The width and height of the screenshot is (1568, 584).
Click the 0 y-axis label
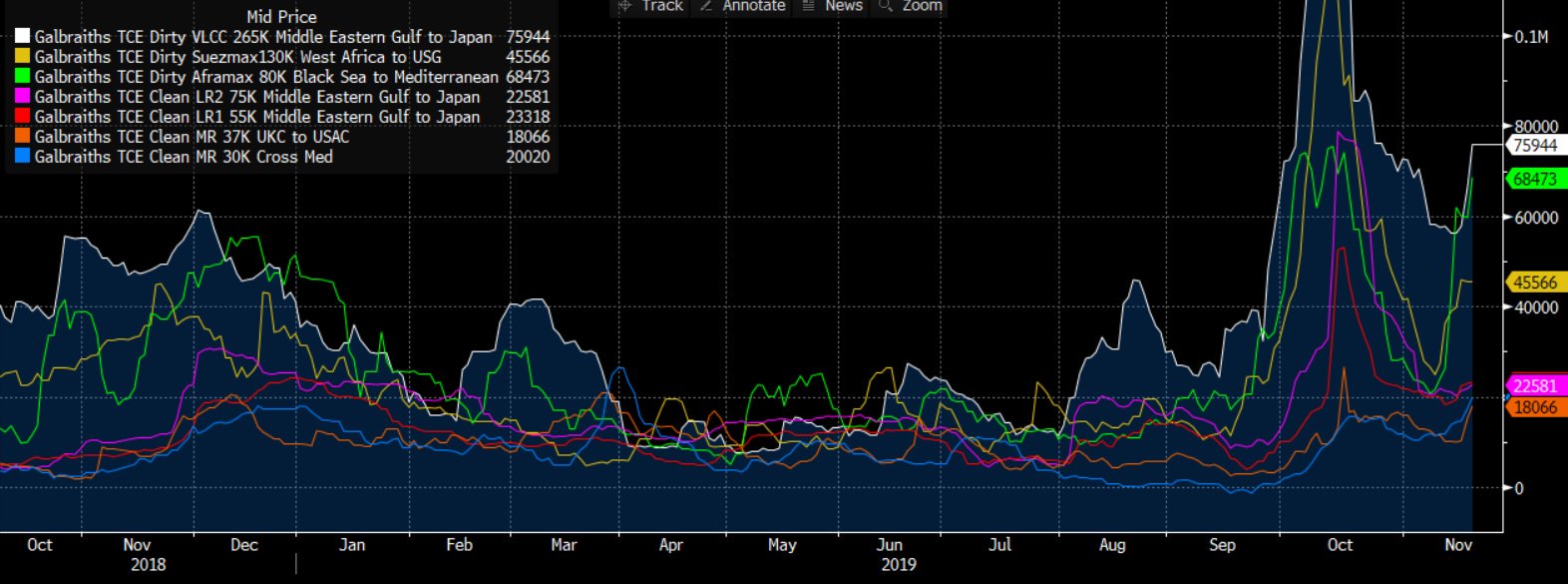(1519, 488)
